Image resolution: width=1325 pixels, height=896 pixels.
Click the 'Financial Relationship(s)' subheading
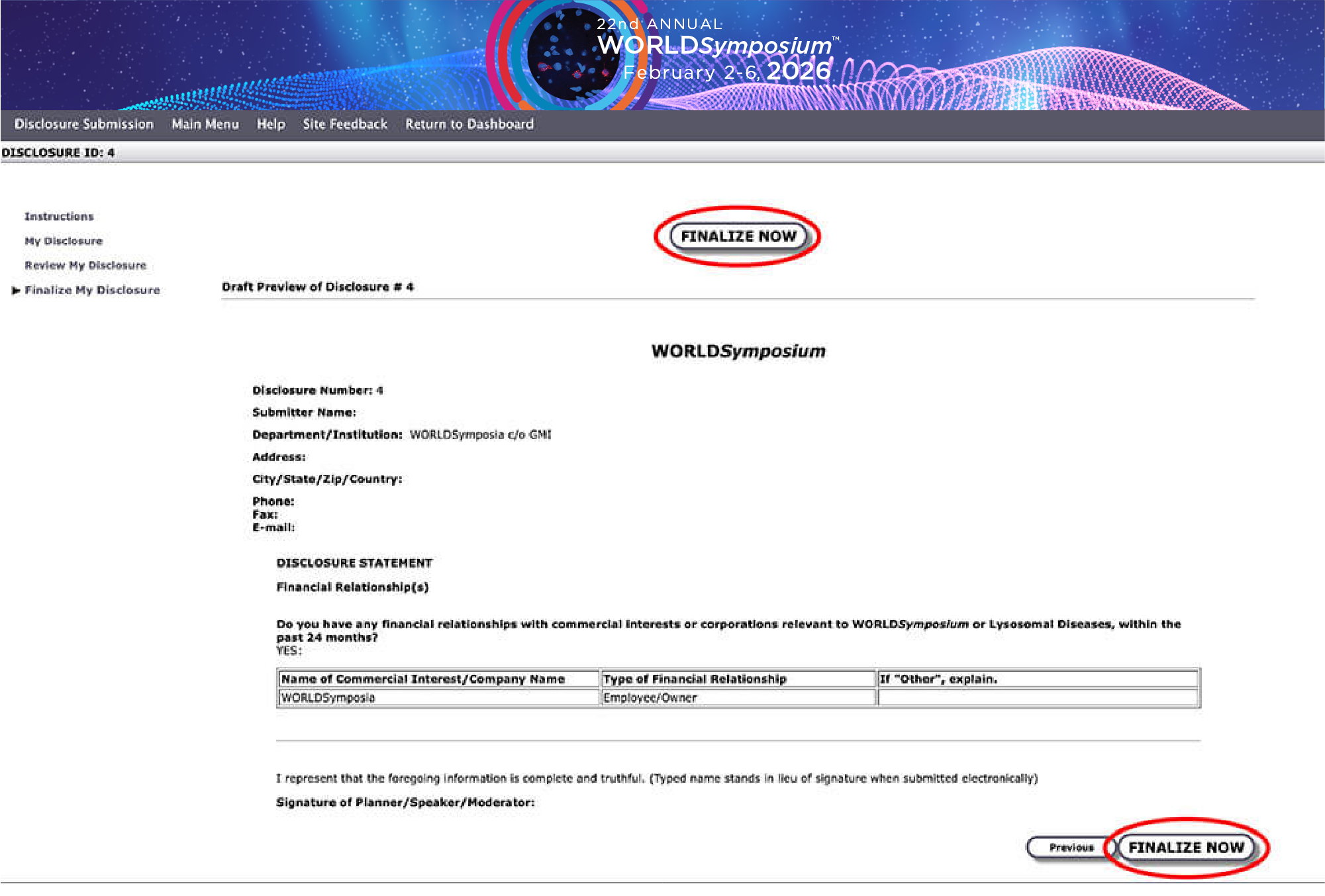(352, 587)
